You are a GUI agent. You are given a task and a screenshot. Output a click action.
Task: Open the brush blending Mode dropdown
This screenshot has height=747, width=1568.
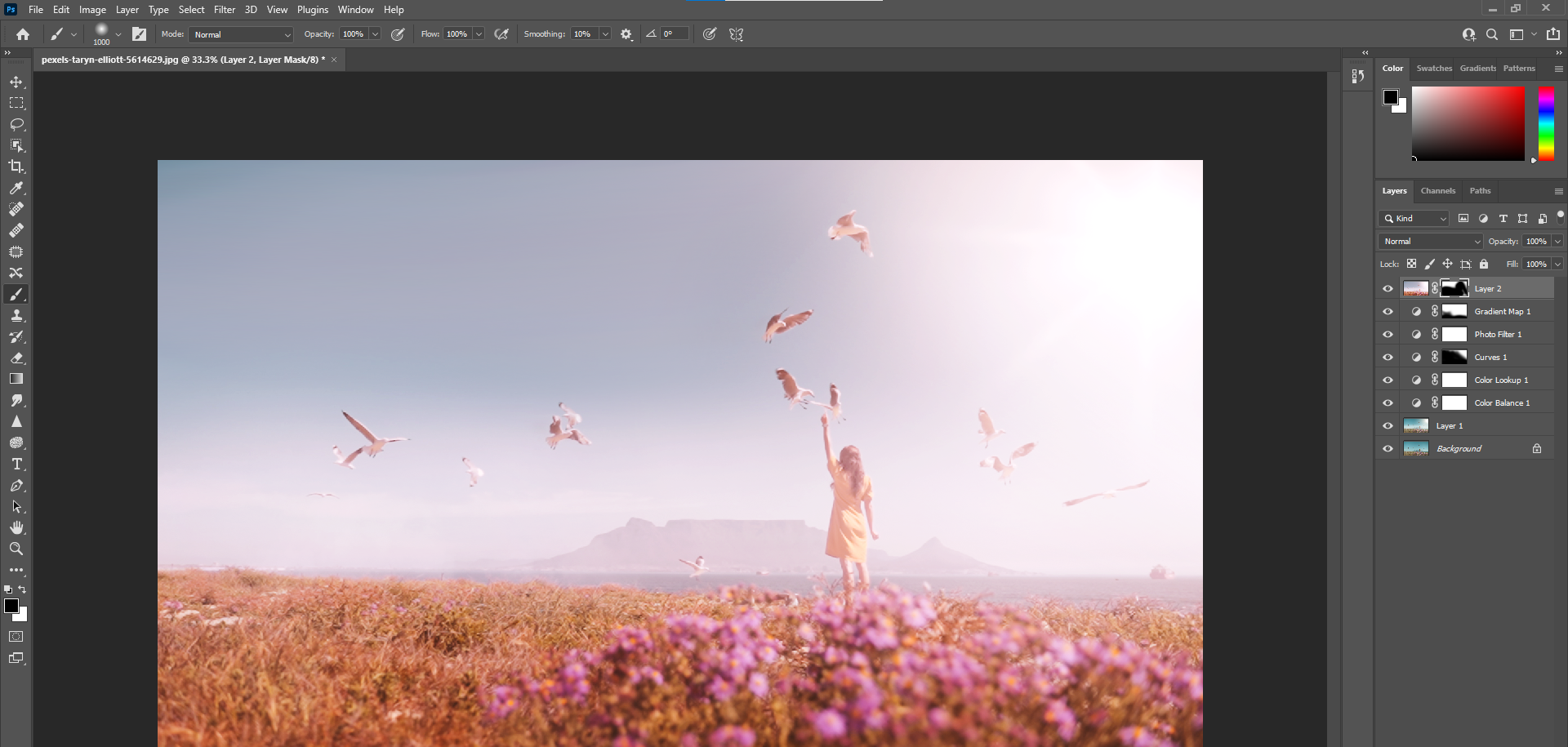[x=240, y=34]
